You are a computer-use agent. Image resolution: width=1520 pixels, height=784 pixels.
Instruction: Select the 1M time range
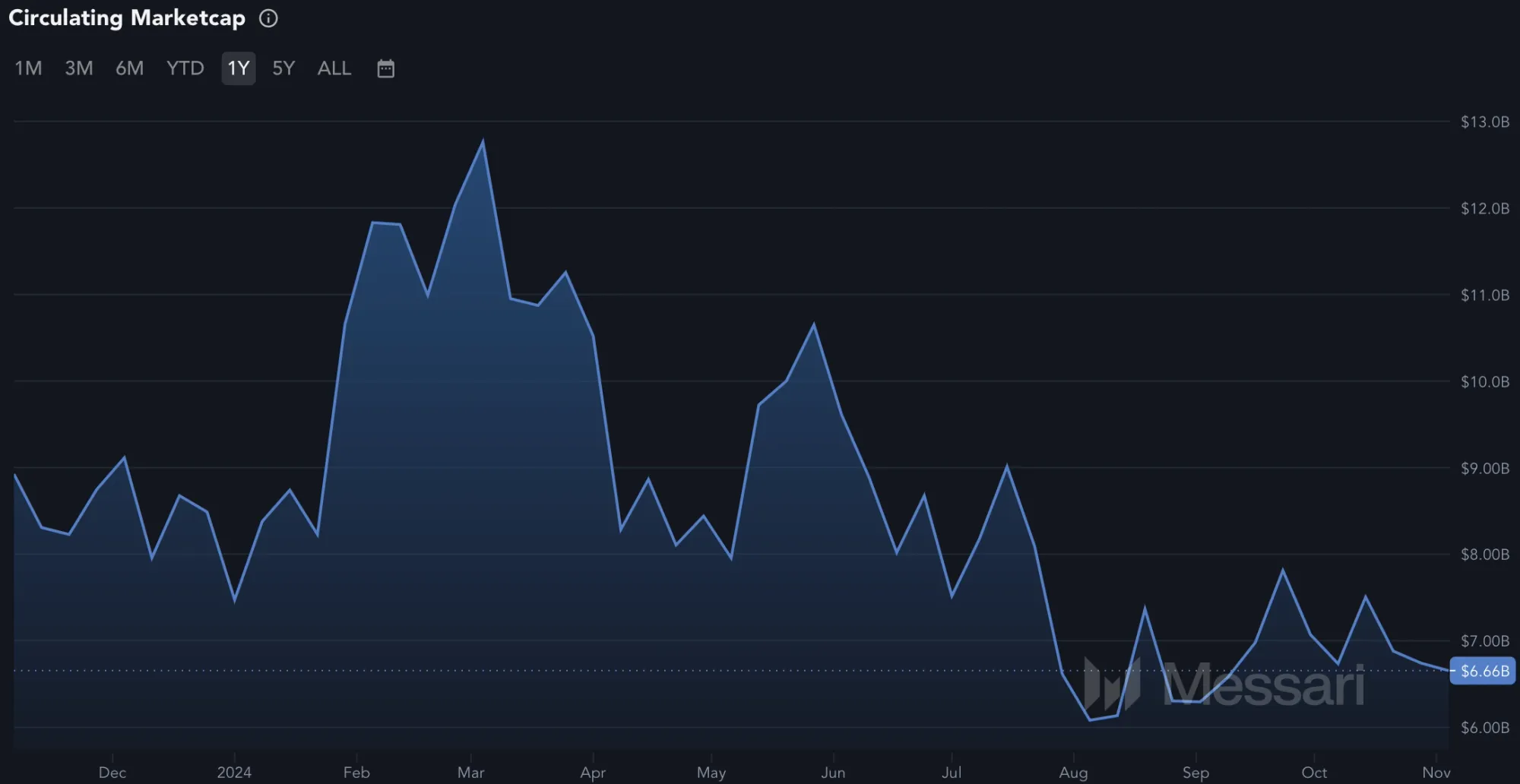click(x=29, y=68)
